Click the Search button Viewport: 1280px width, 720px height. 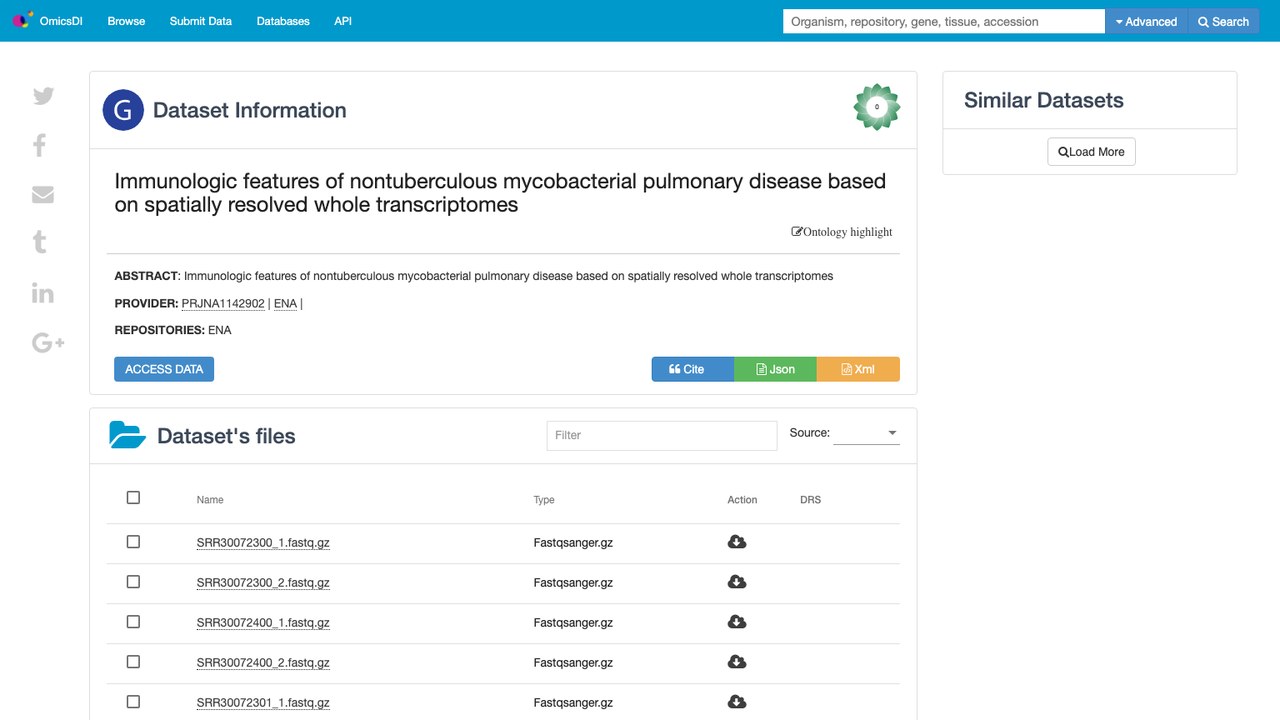point(1223,21)
